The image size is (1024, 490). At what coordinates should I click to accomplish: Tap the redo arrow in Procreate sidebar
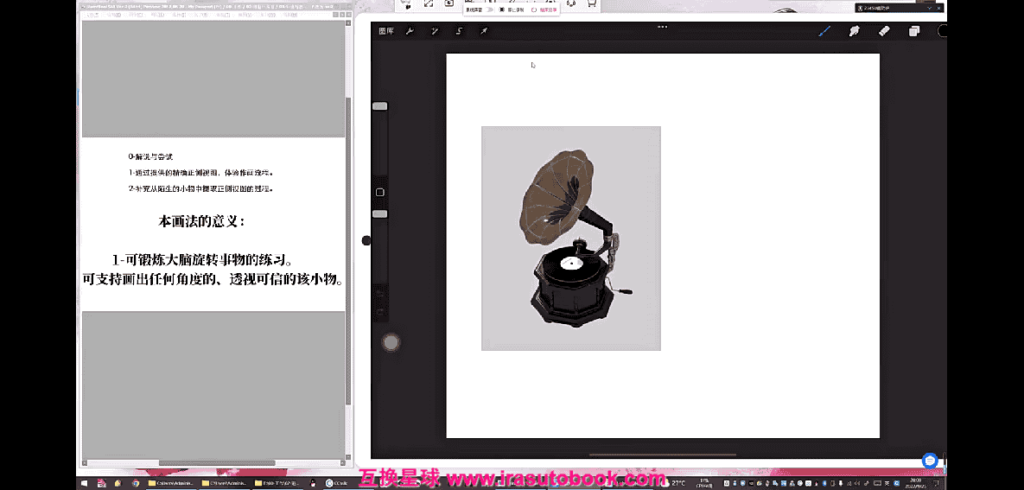[380, 313]
